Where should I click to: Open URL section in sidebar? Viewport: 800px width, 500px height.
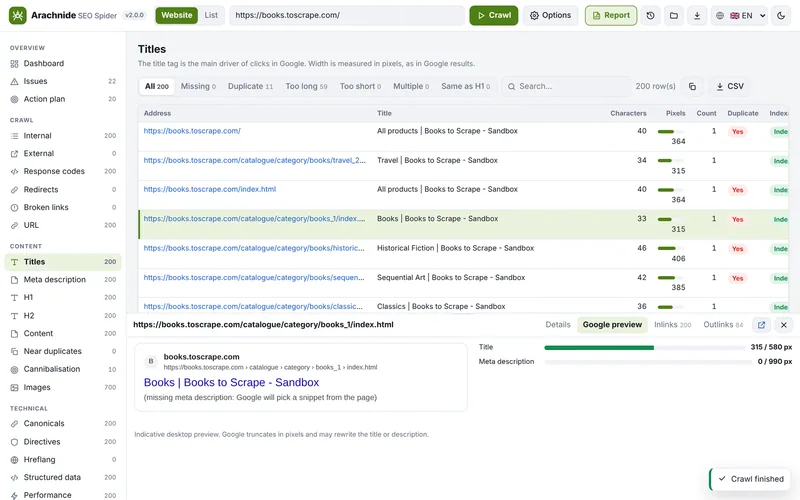pyautogui.click(x=63, y=226)
